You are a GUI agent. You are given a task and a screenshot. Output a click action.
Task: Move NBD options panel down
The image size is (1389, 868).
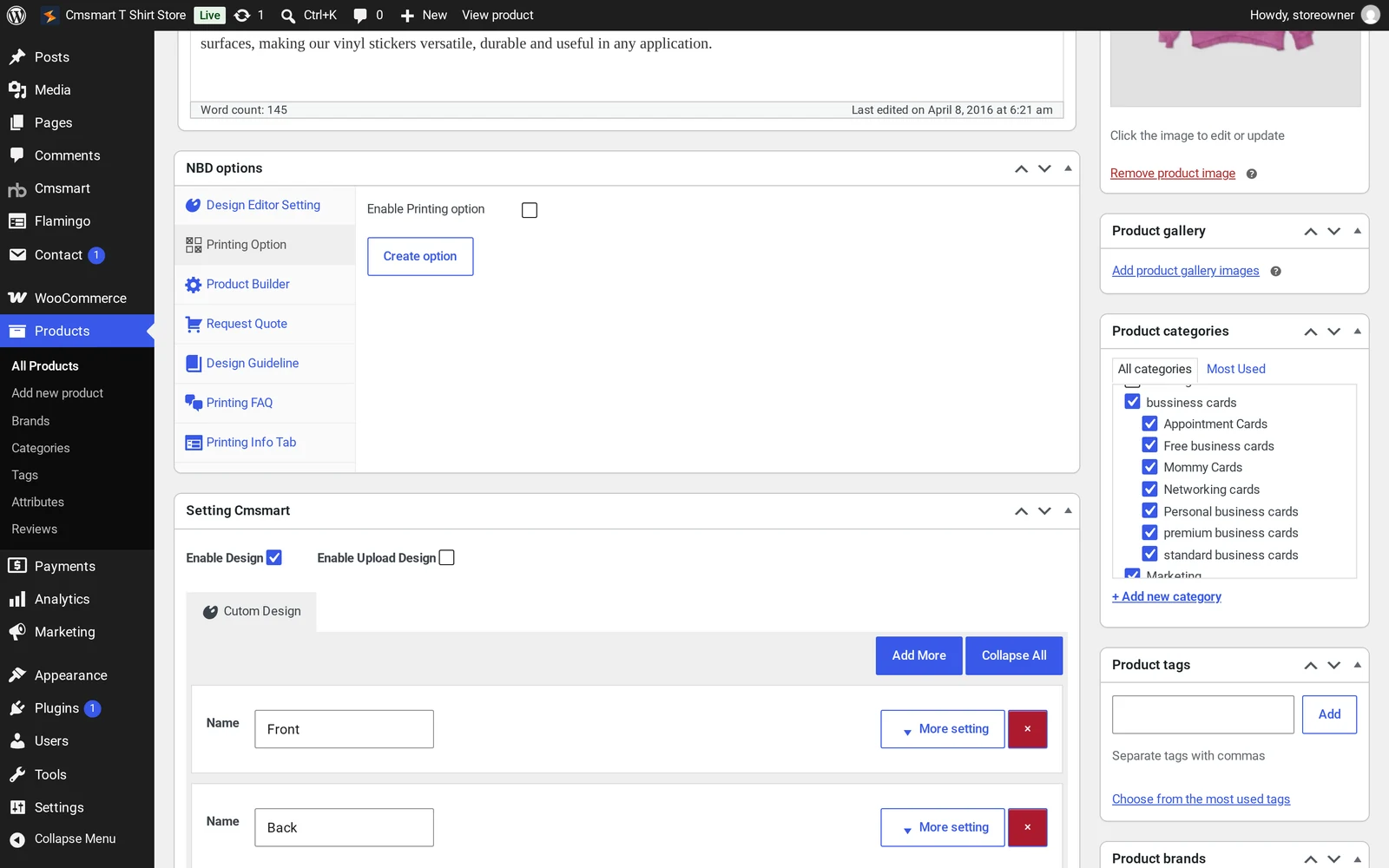(x=1044, y=168)
